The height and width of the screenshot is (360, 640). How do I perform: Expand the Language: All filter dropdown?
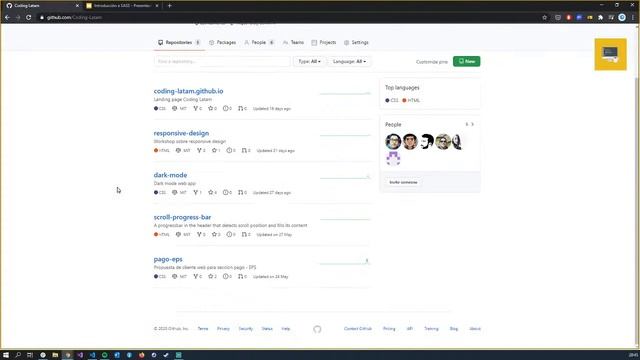pos(349,62)
